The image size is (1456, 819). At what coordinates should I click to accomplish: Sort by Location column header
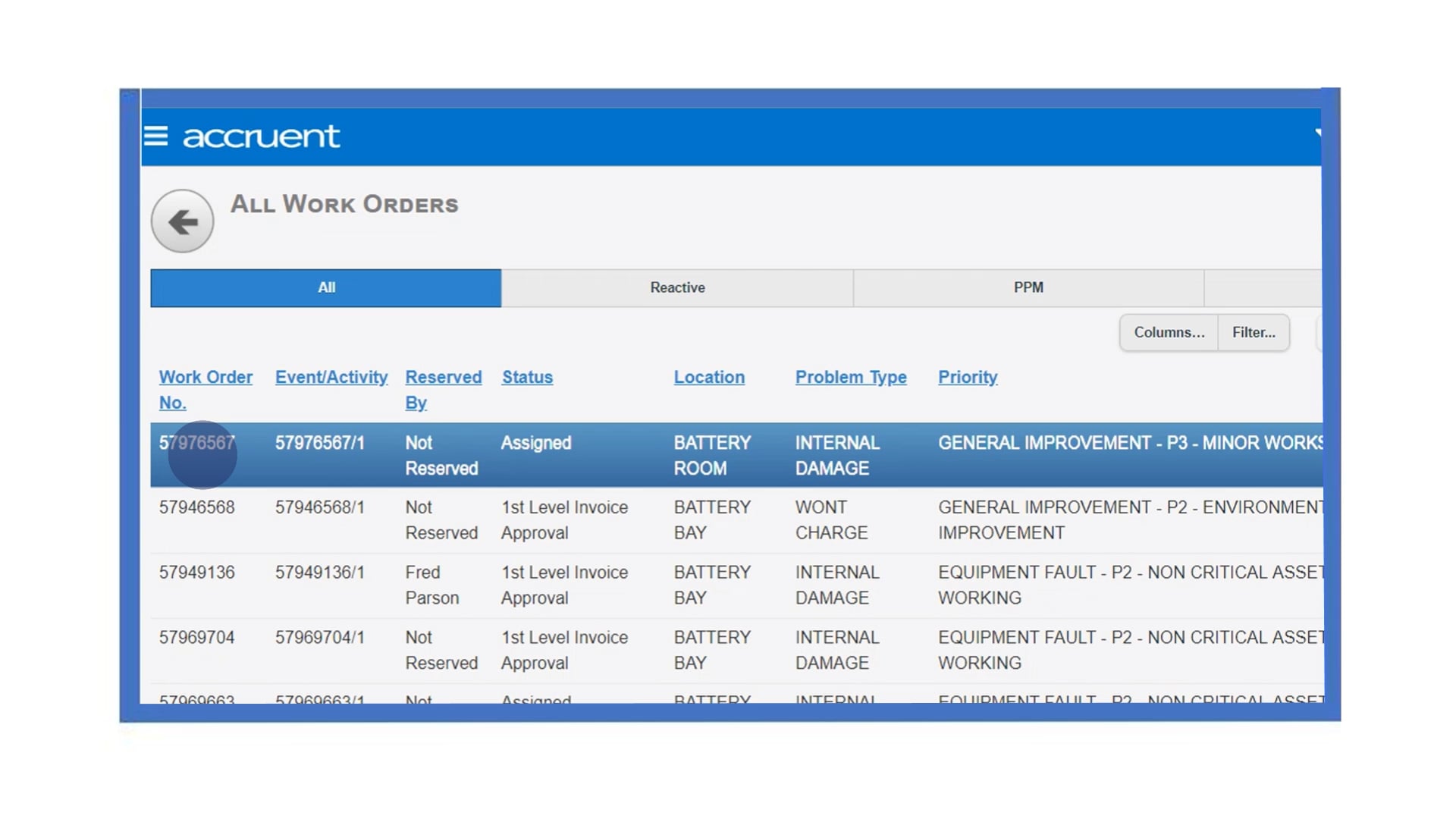[x=709, y=378]
